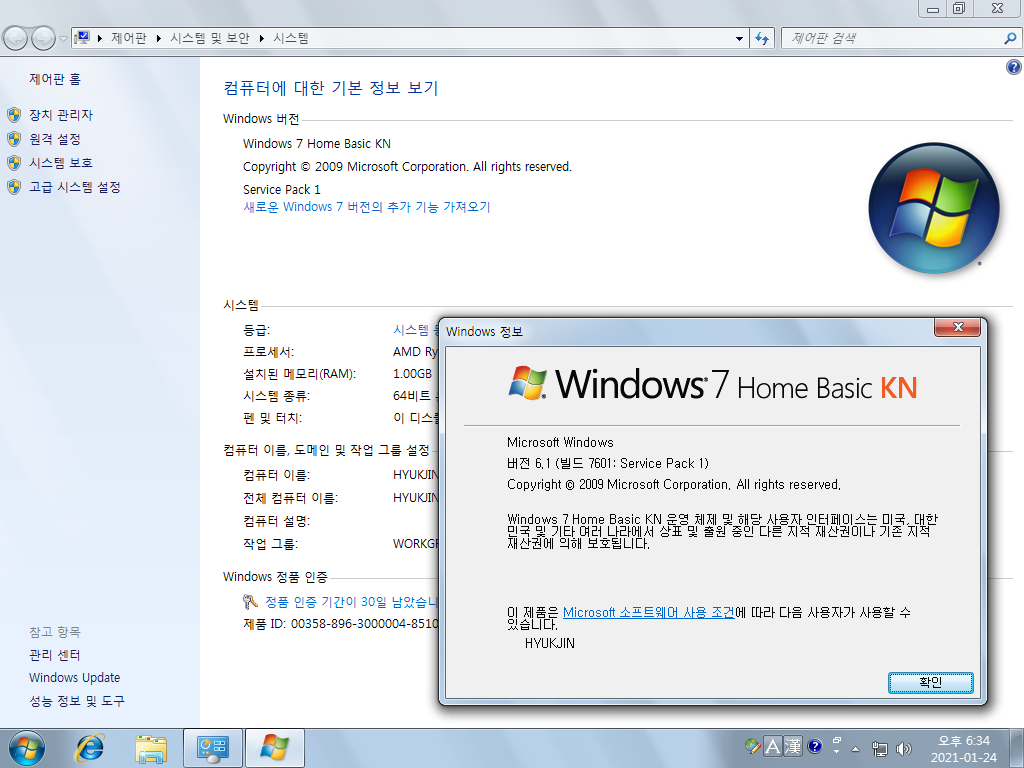Open Windows Update link
This screenshot has height=768, width=1024.
point(74,677)
